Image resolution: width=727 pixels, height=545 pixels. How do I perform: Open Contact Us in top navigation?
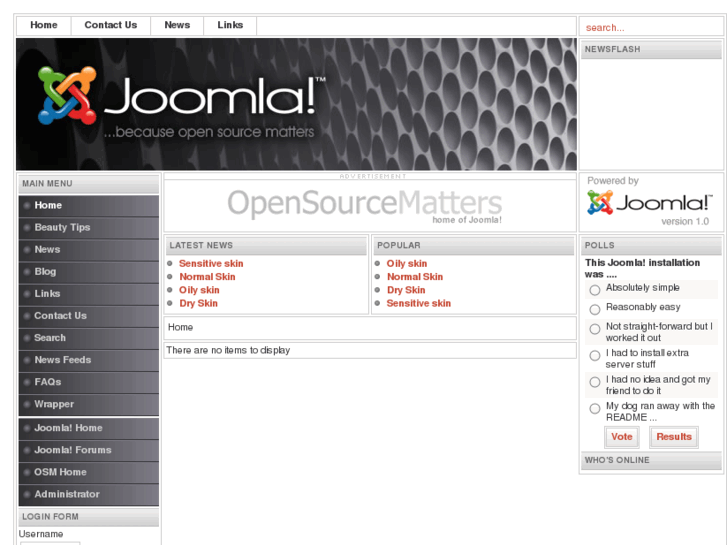111,26
